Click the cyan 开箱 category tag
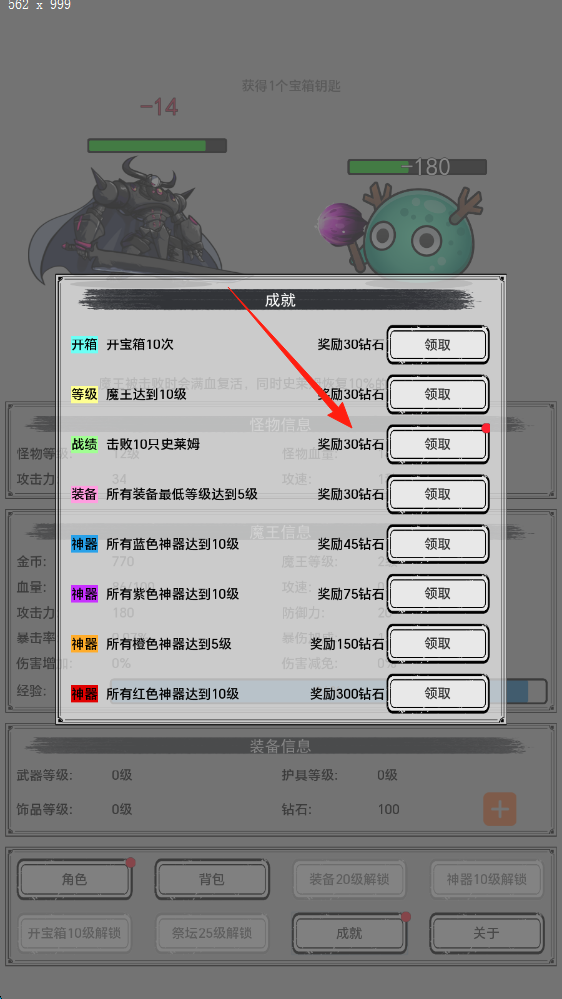This screenshot has width=562, height=999. [x=84, y=345]
